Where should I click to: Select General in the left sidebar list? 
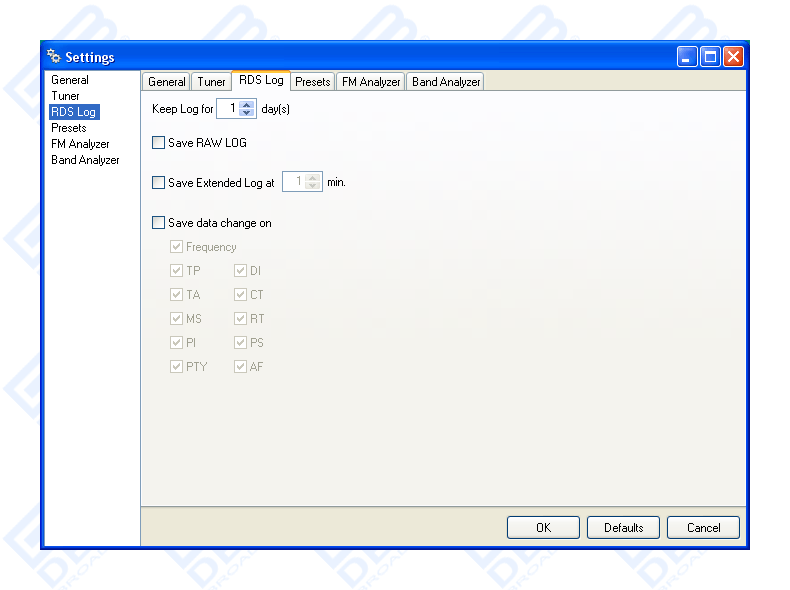70,80
